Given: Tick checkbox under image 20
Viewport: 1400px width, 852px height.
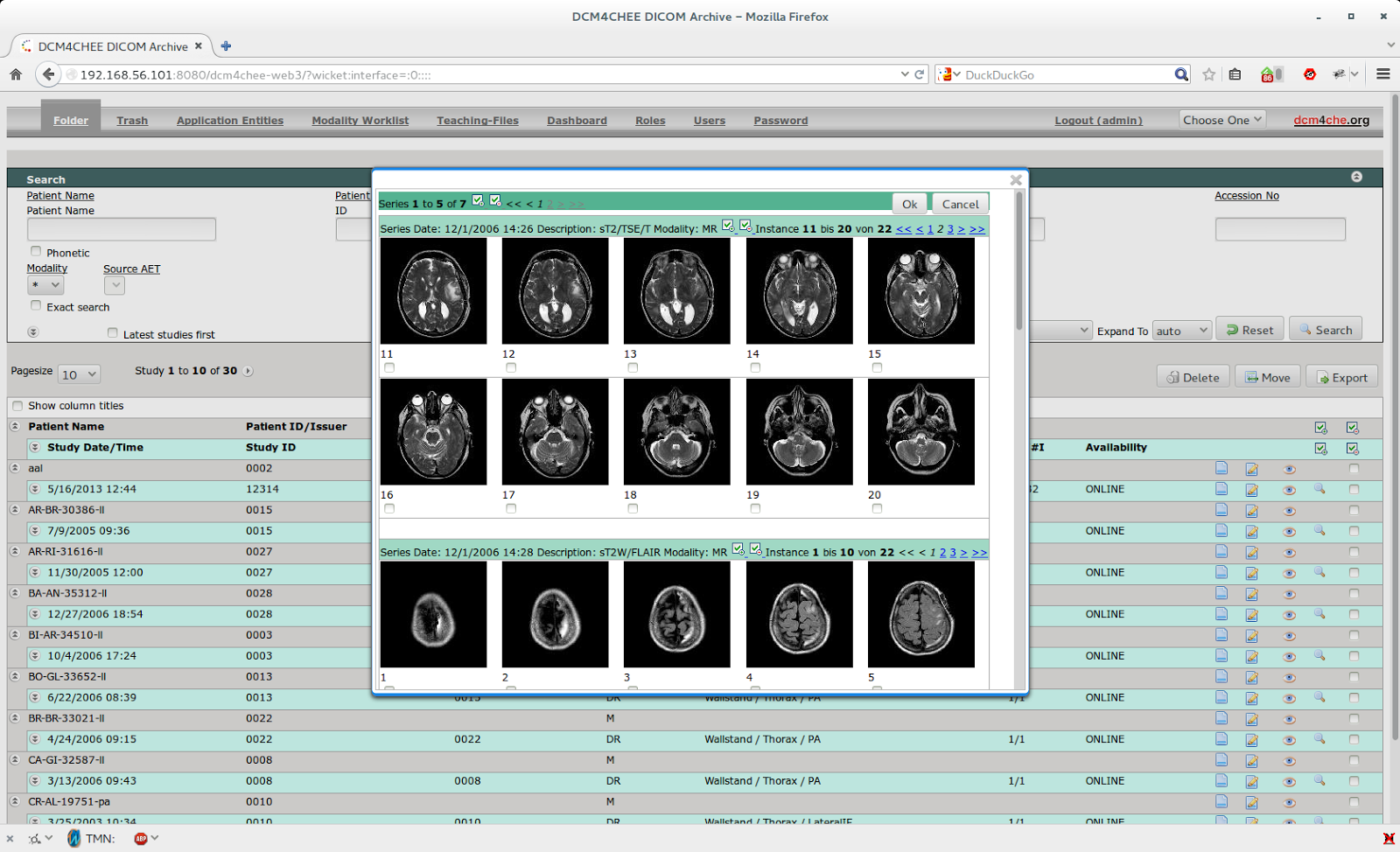Looking at the screenshot, I should [877, 508].
